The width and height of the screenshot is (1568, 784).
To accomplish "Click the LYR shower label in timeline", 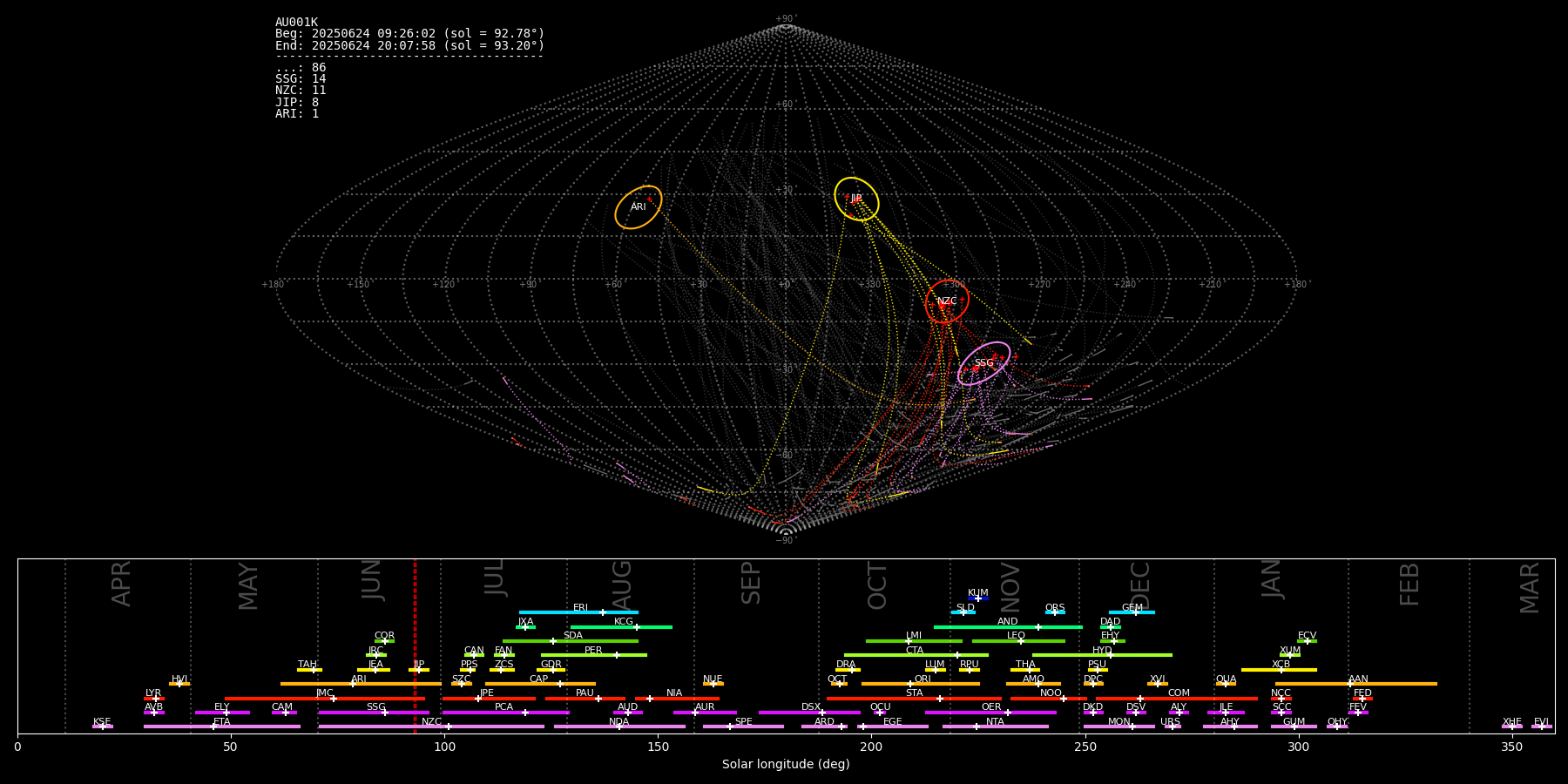I will click(153, 693).
